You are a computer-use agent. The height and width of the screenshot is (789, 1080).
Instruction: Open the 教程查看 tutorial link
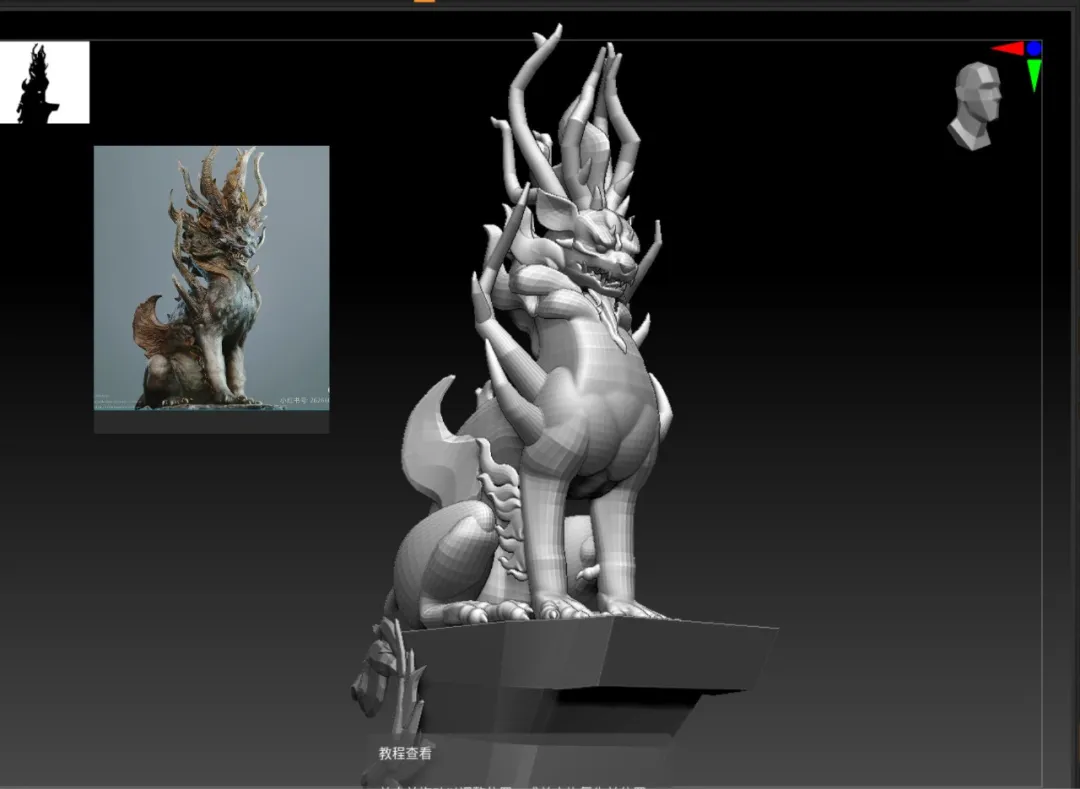point(406,753)
